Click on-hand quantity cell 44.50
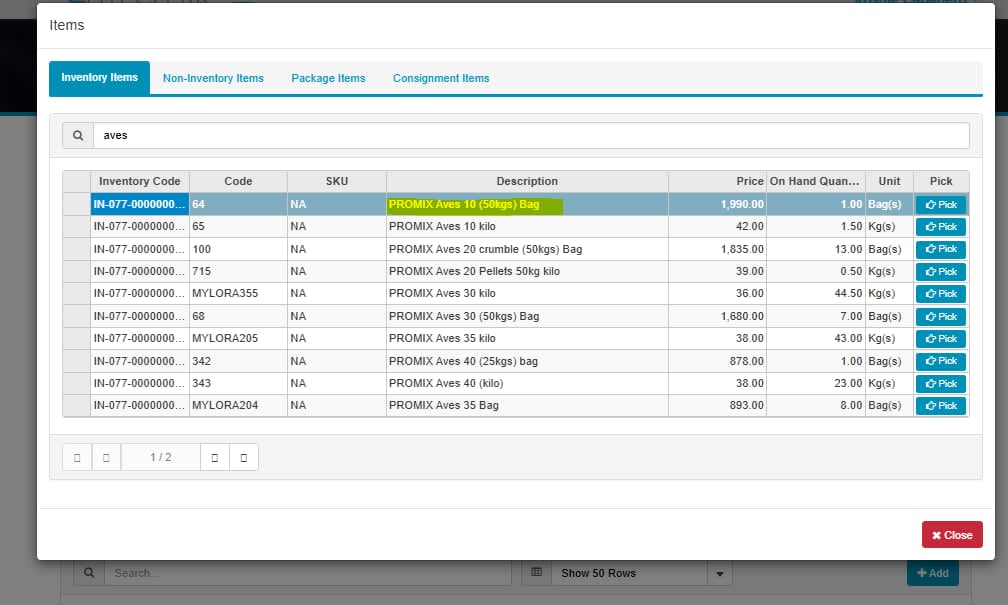1008x605 pixels. point(815,293)
